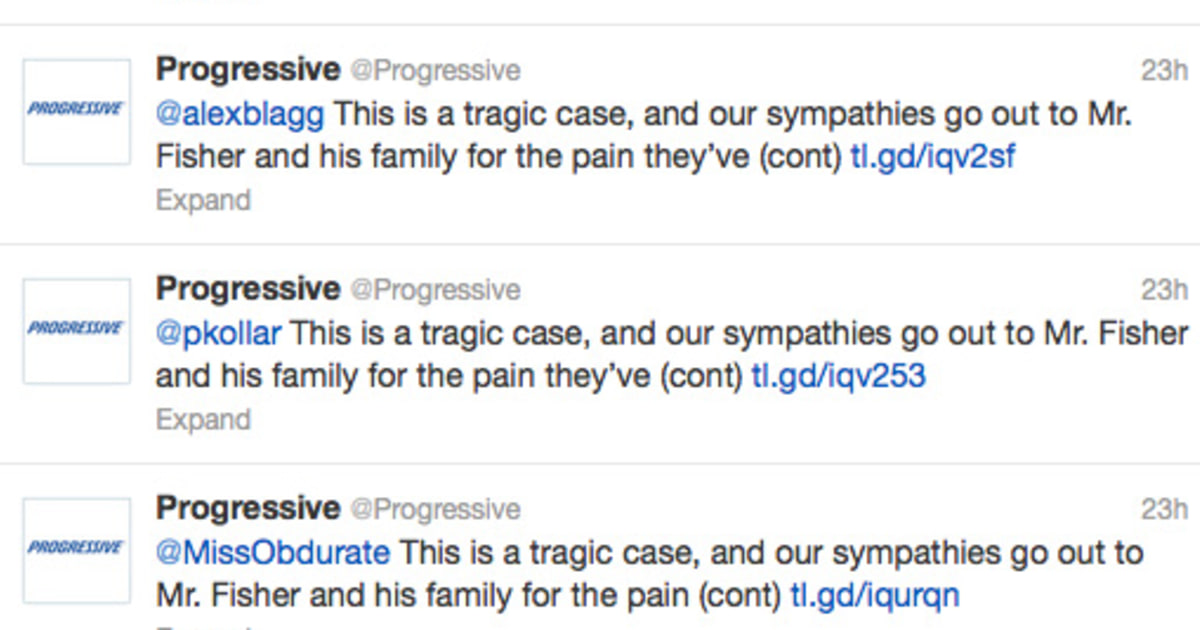Click the Progressive logo thumbnail on the middle tweet
1200x630 pixels.
(75, 329)
